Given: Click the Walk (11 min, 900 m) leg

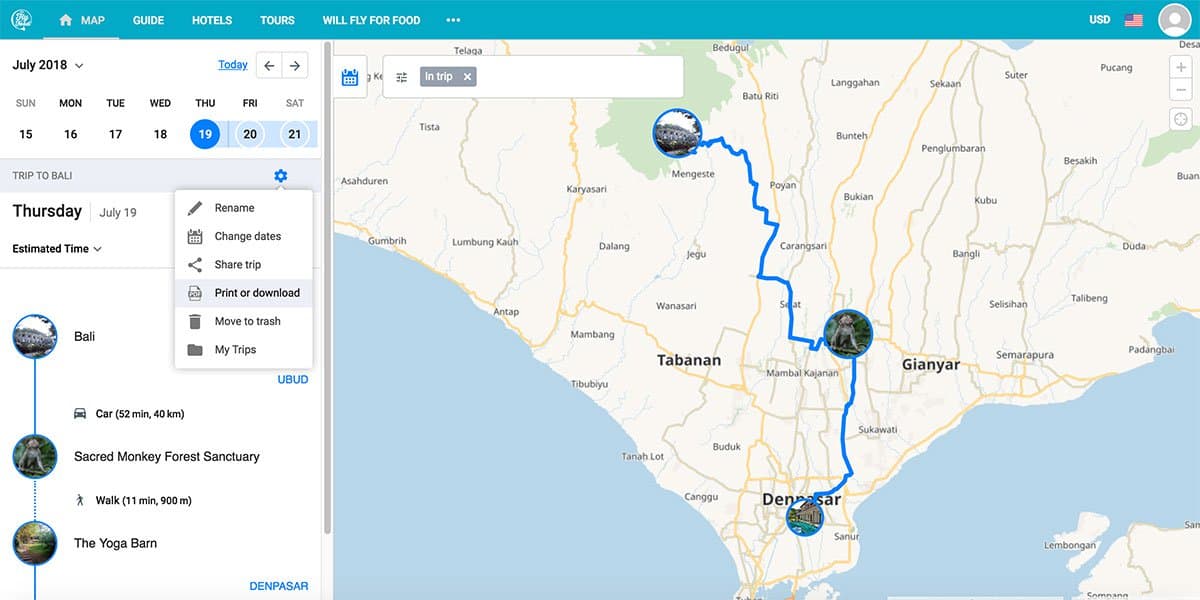Looking at the screenshot, I should click(x=133, y=500).
